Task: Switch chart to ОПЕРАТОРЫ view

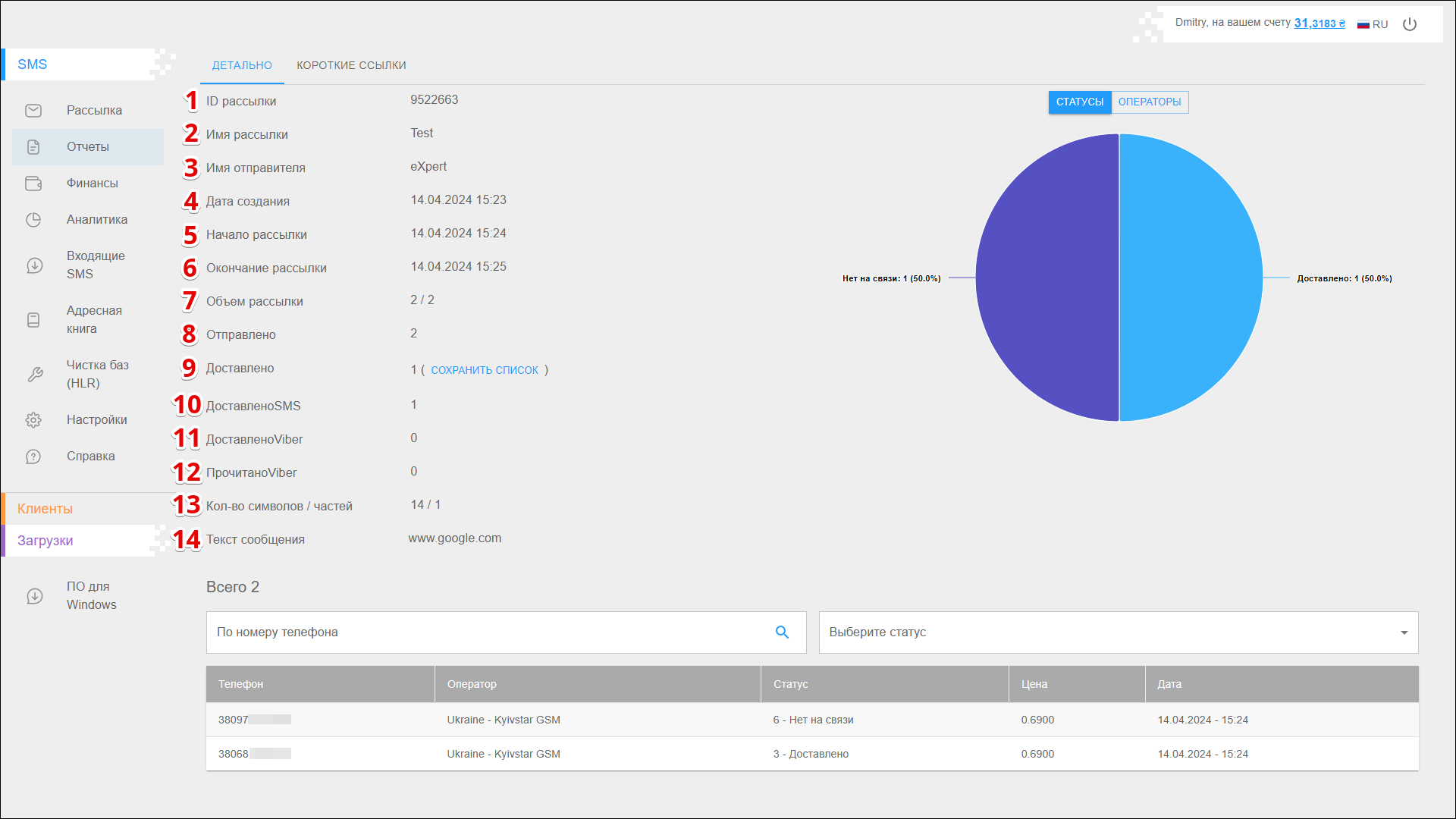Action: 1149,102
